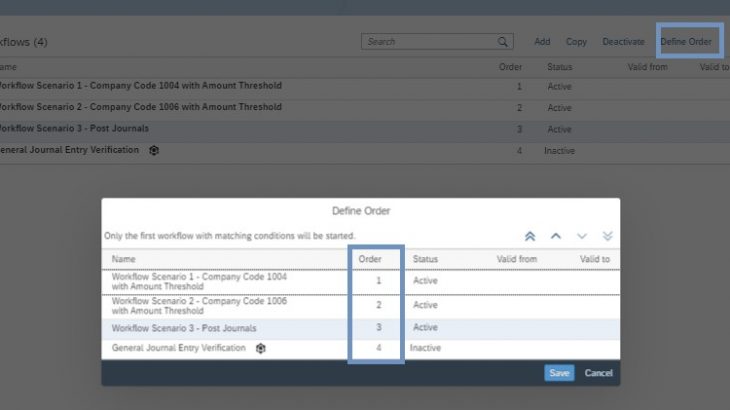Image resolution: width=730 pixels, height=410 pixels.
Task: Click the search magnifier icon
Action: [x=502, y=42]
